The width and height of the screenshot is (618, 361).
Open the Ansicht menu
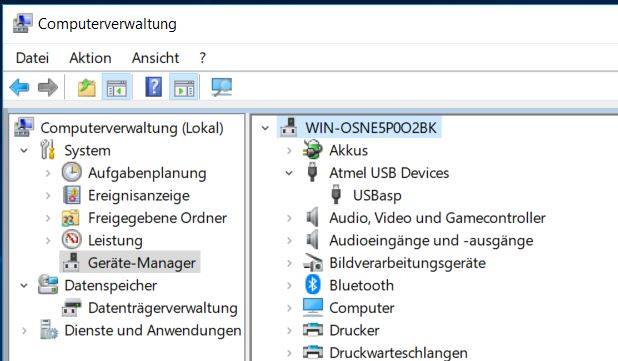point(155,58)
